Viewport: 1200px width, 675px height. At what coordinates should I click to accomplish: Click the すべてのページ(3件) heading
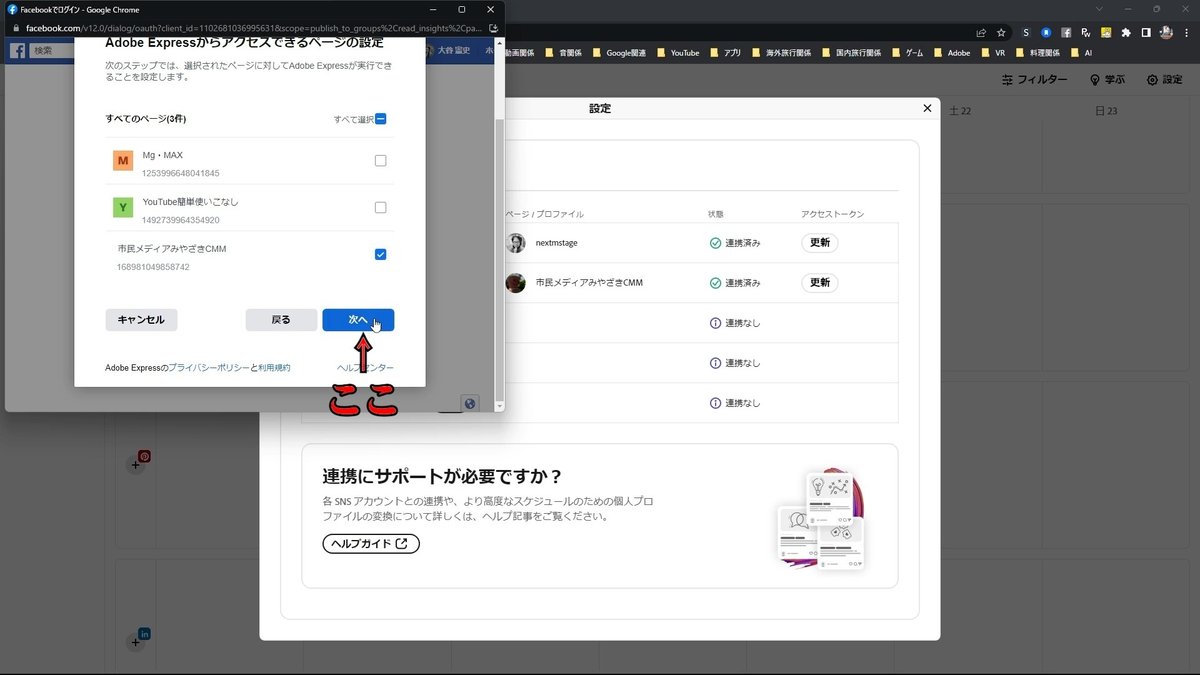pos(146,119)
